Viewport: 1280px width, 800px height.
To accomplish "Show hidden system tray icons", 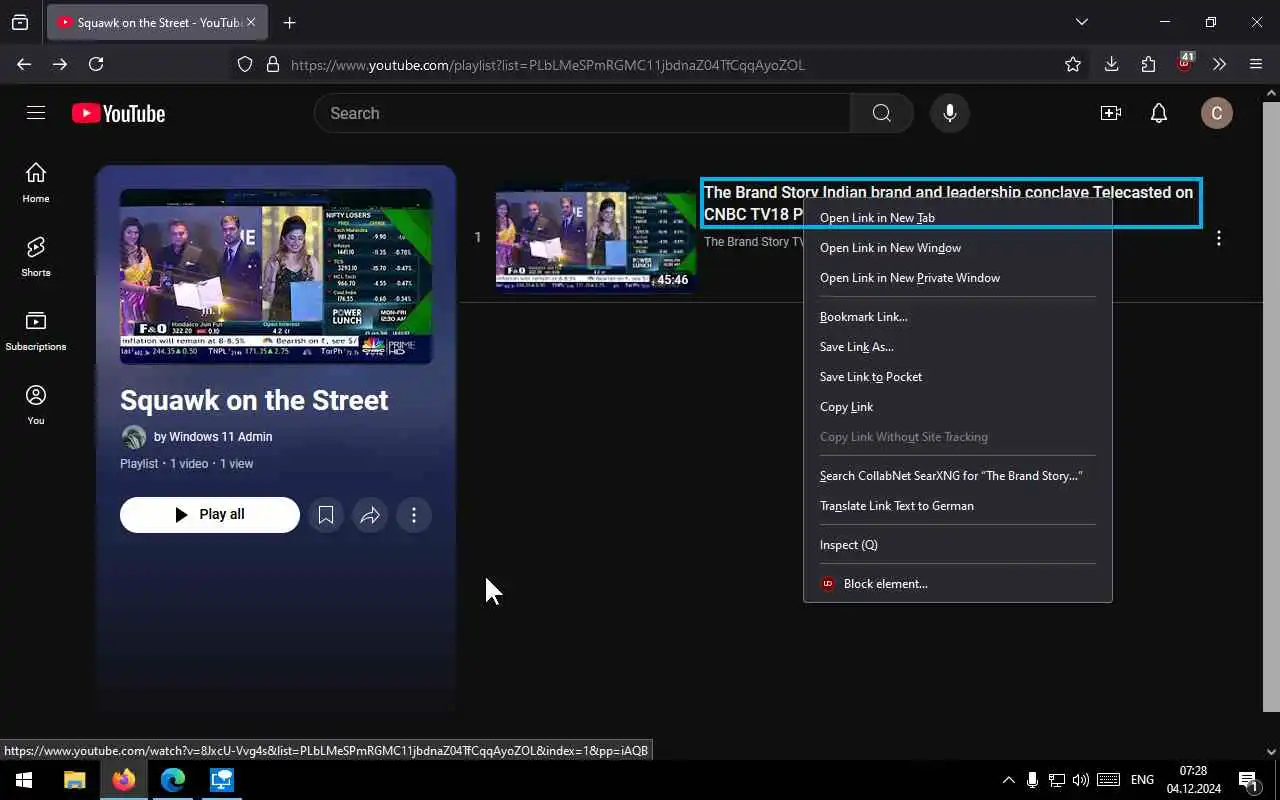I will [x=1008, y=780].
